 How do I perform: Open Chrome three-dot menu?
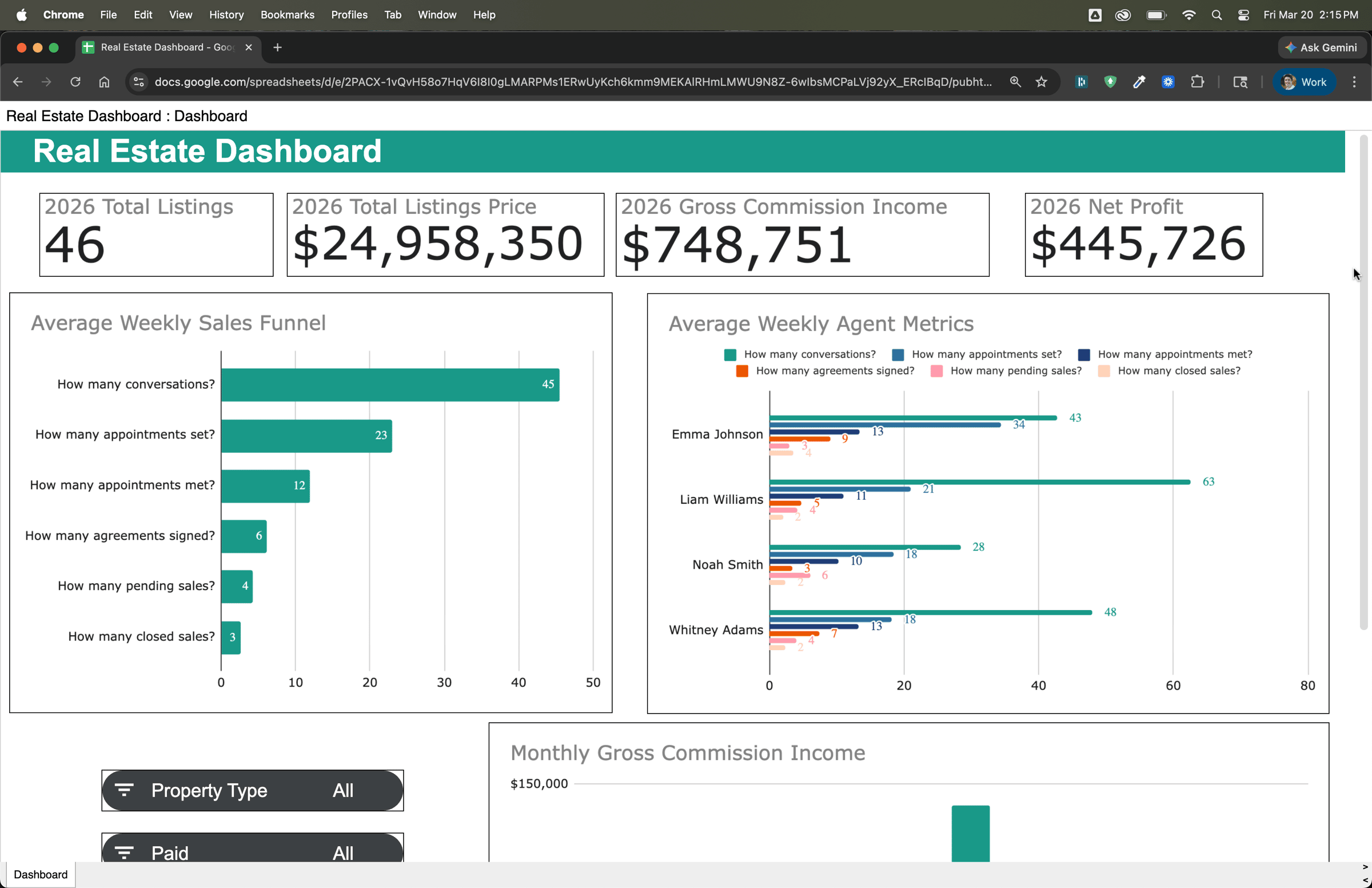click(x=1354, y=82)
